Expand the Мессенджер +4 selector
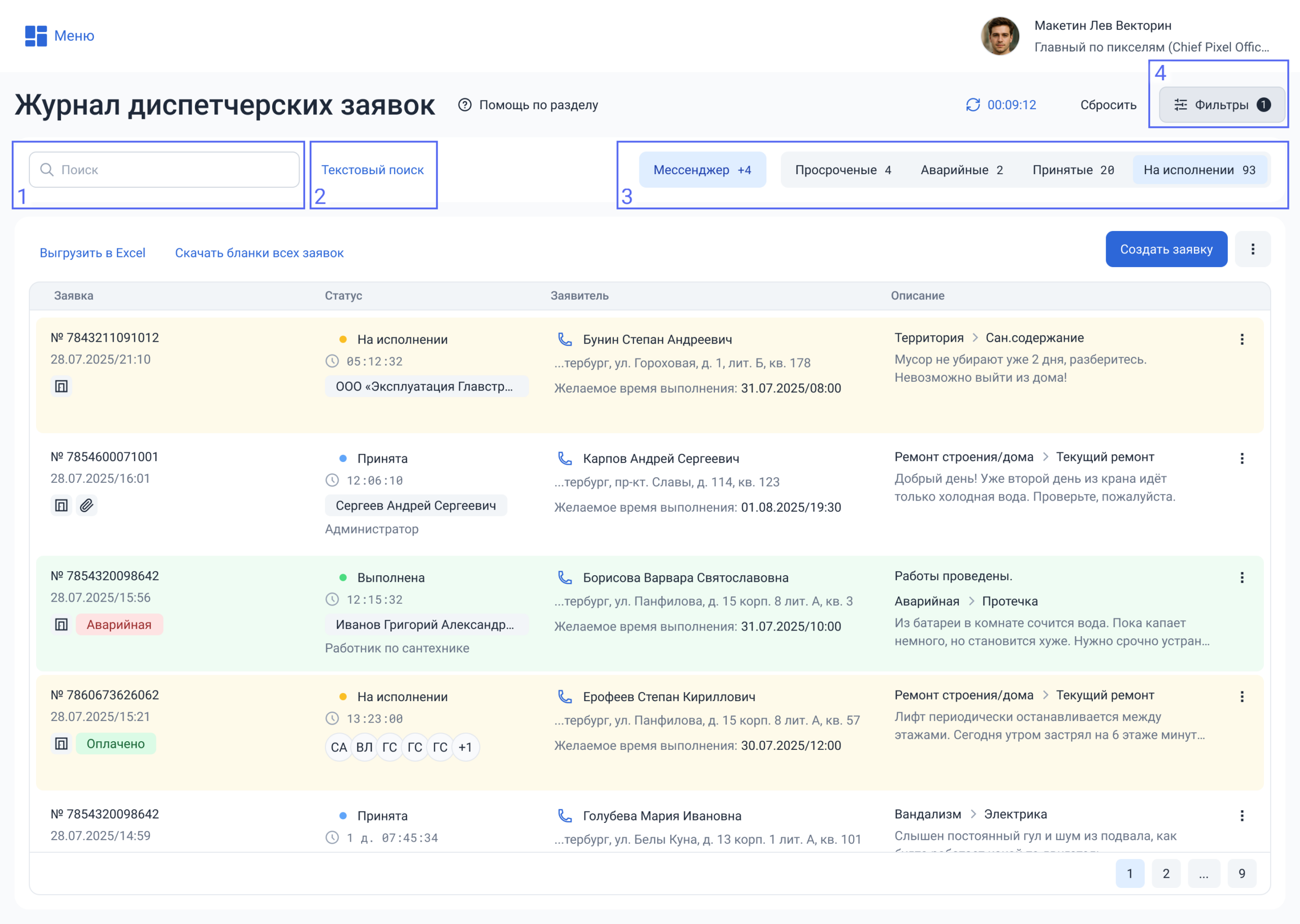Screen dimensions: 1300x924 pos(702,170)
